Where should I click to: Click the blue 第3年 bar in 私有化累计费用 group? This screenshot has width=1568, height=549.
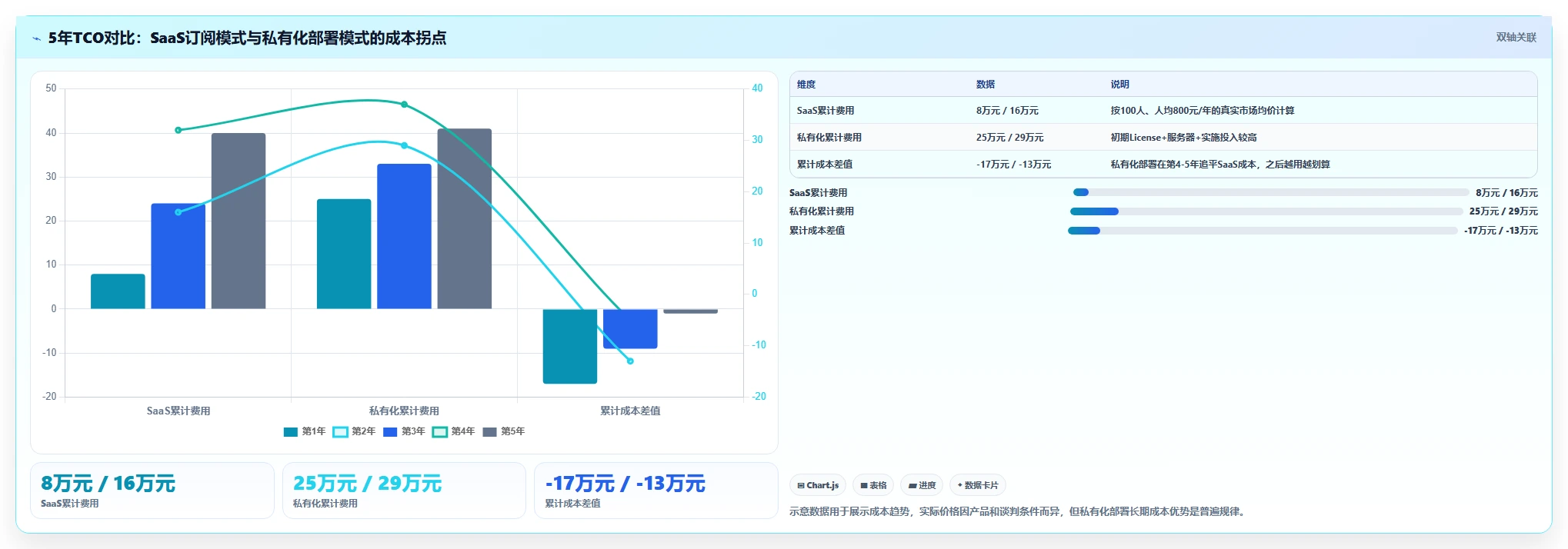[x=404, y=237]
